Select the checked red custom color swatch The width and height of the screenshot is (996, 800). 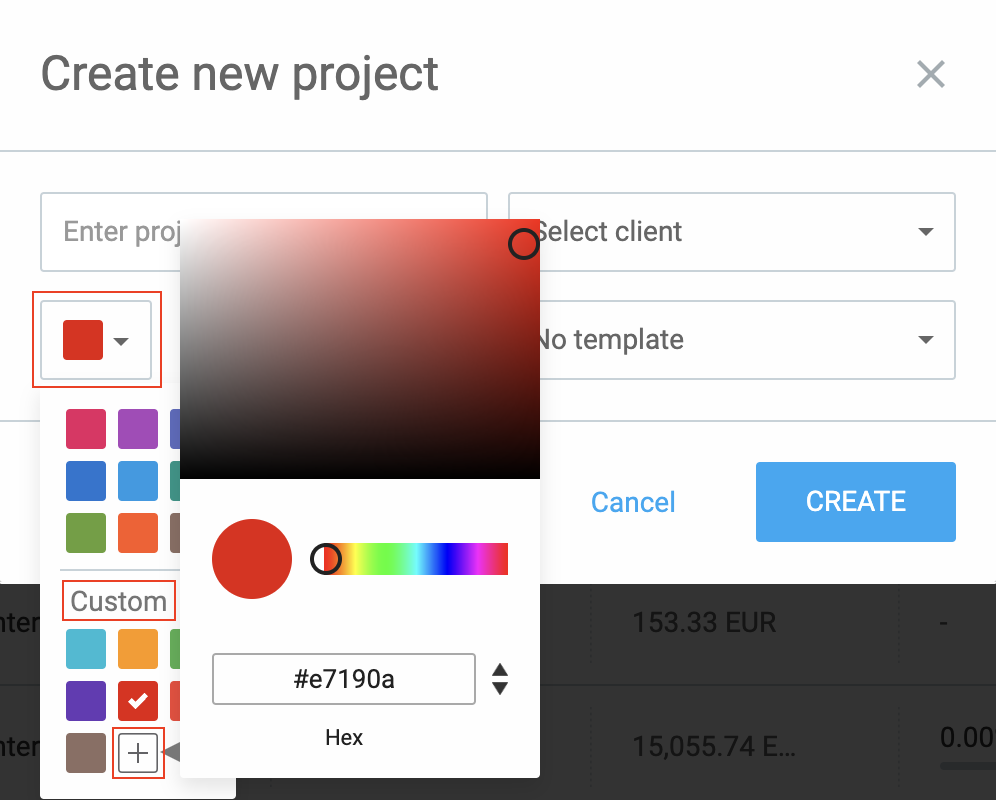click(138, 701)
